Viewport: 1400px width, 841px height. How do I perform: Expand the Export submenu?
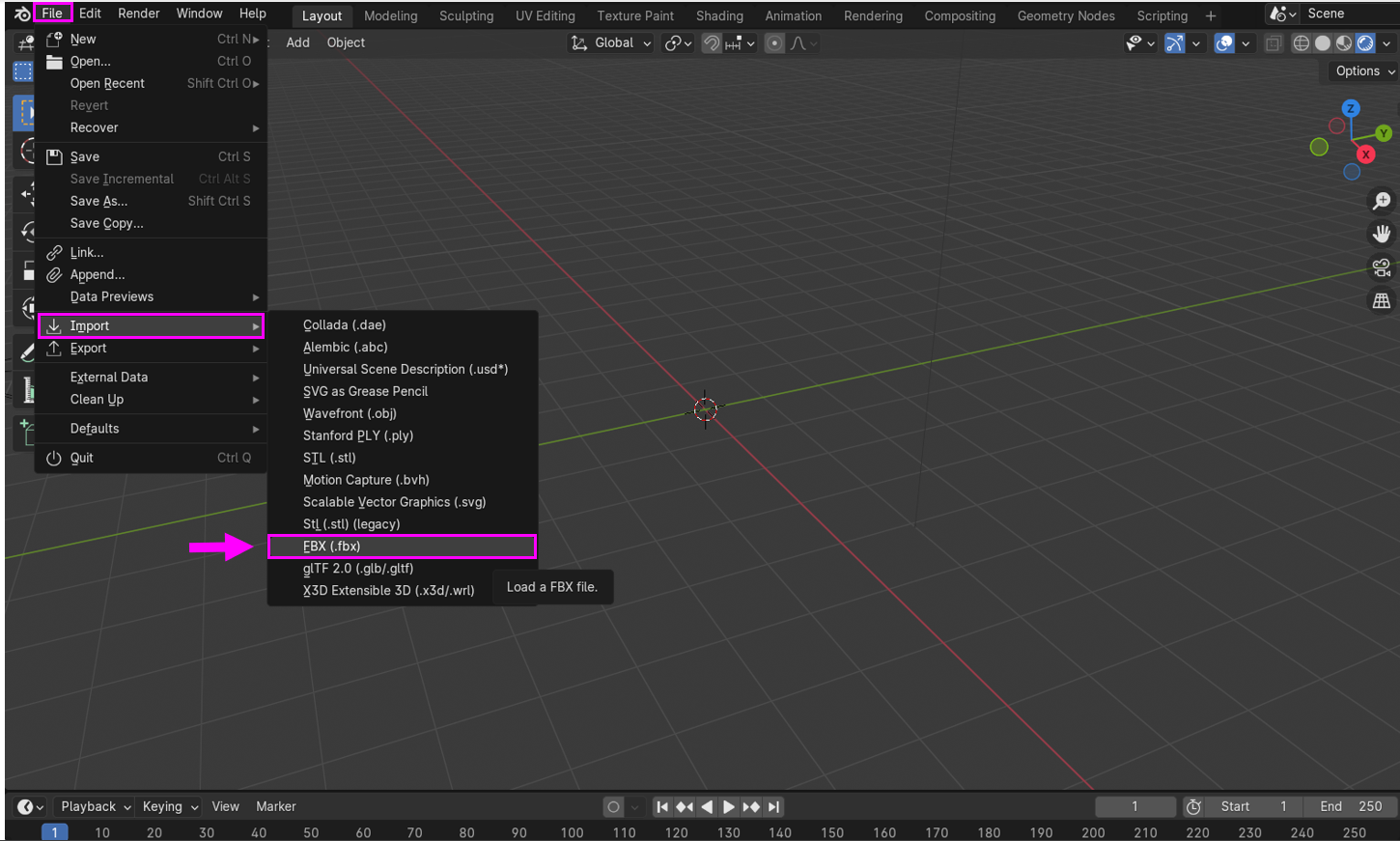[151, 349]
